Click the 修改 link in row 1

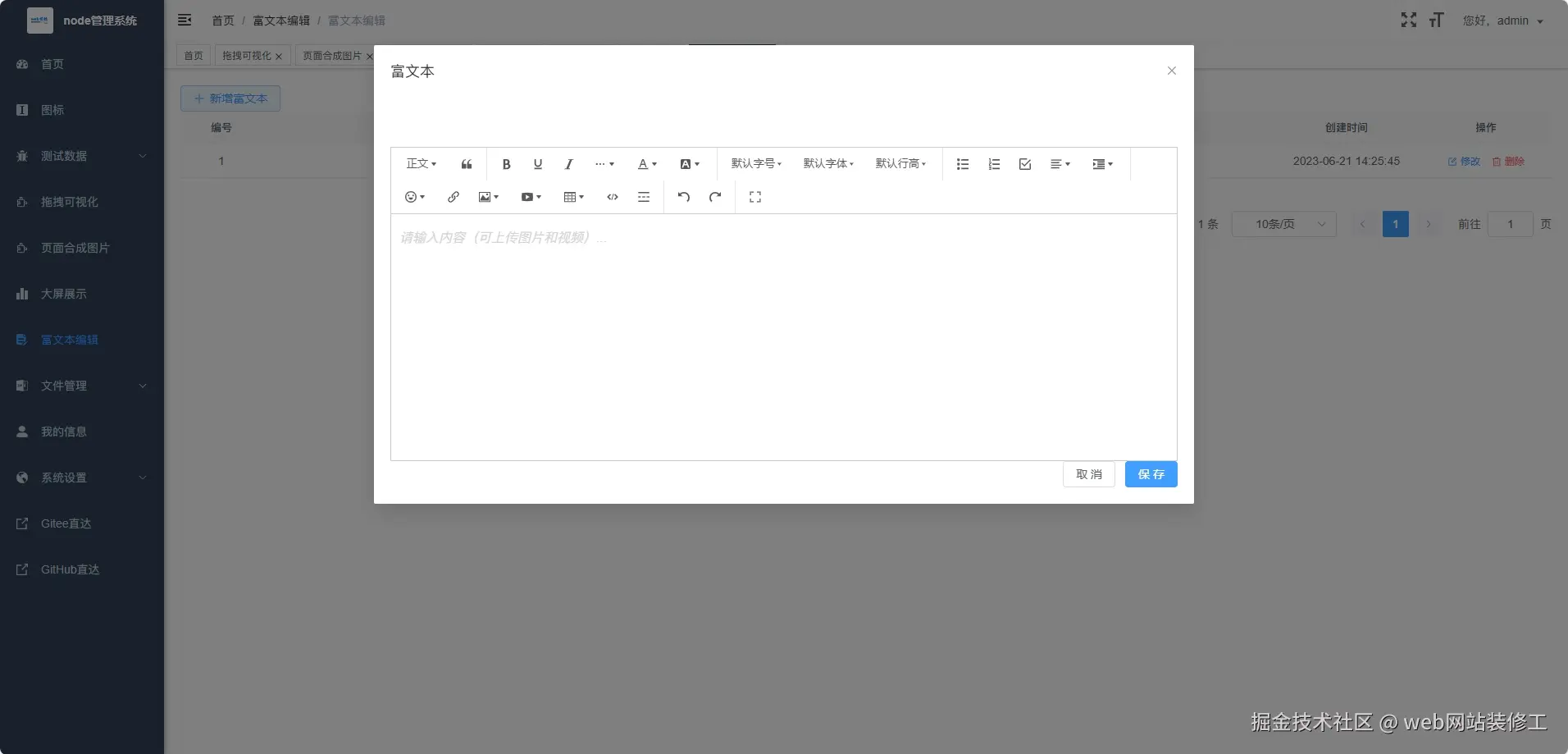1465,162
